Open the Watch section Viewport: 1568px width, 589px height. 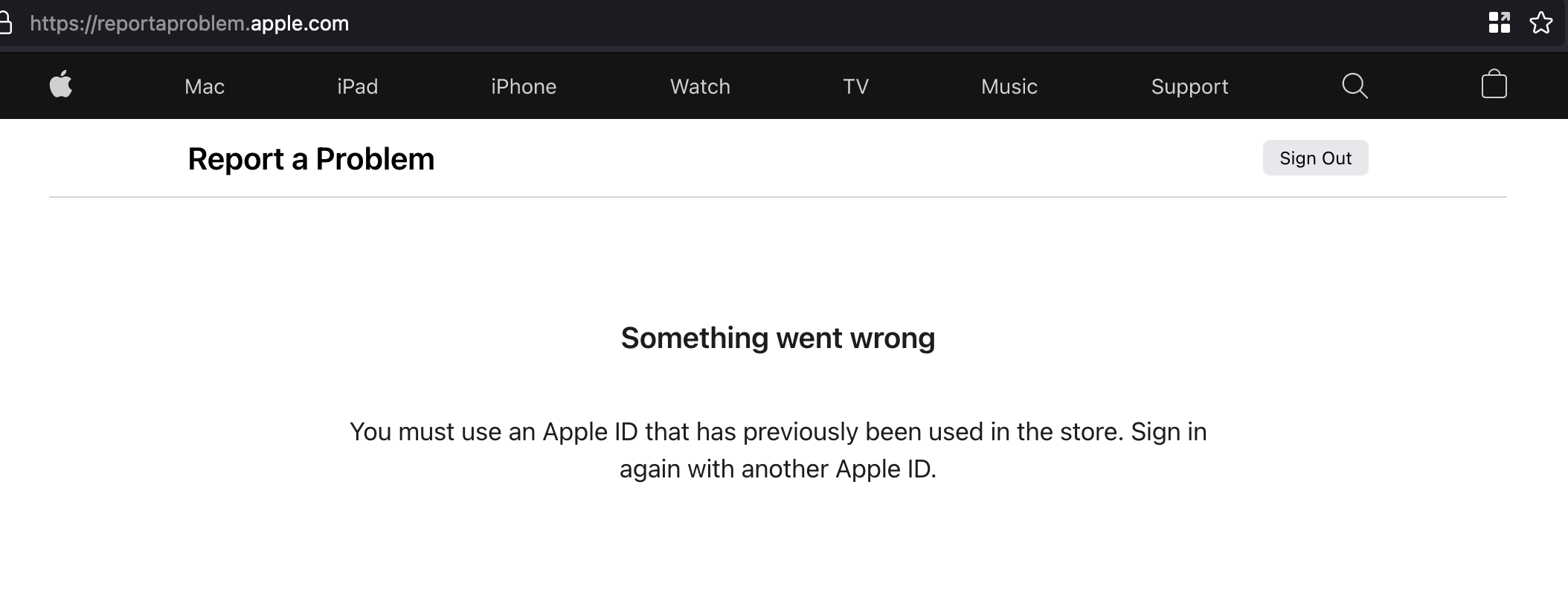click(699, 86)
